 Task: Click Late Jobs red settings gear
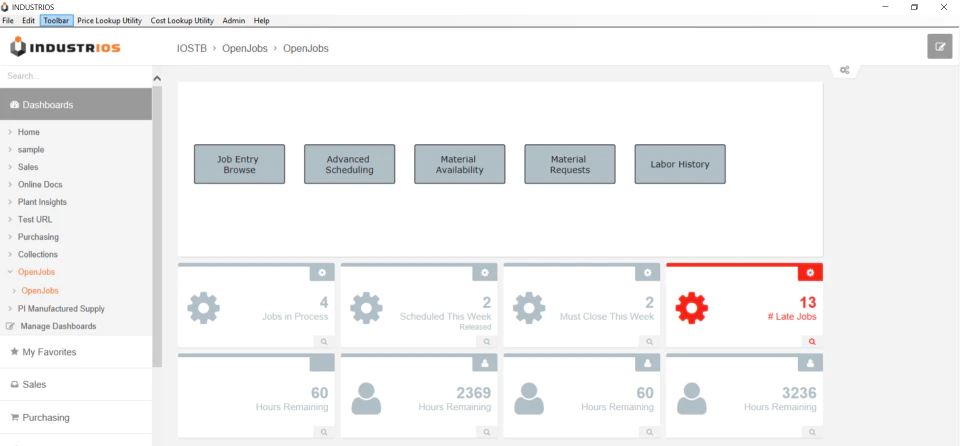coord(811,273)
